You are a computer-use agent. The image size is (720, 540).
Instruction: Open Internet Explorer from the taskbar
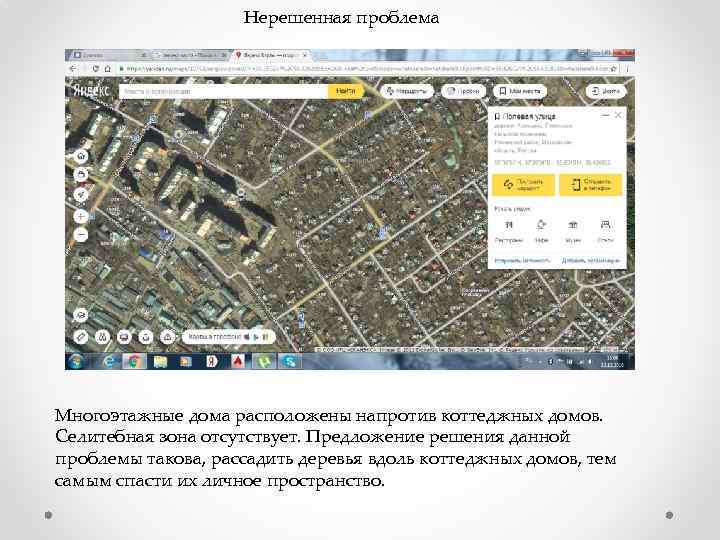point(110,361)
